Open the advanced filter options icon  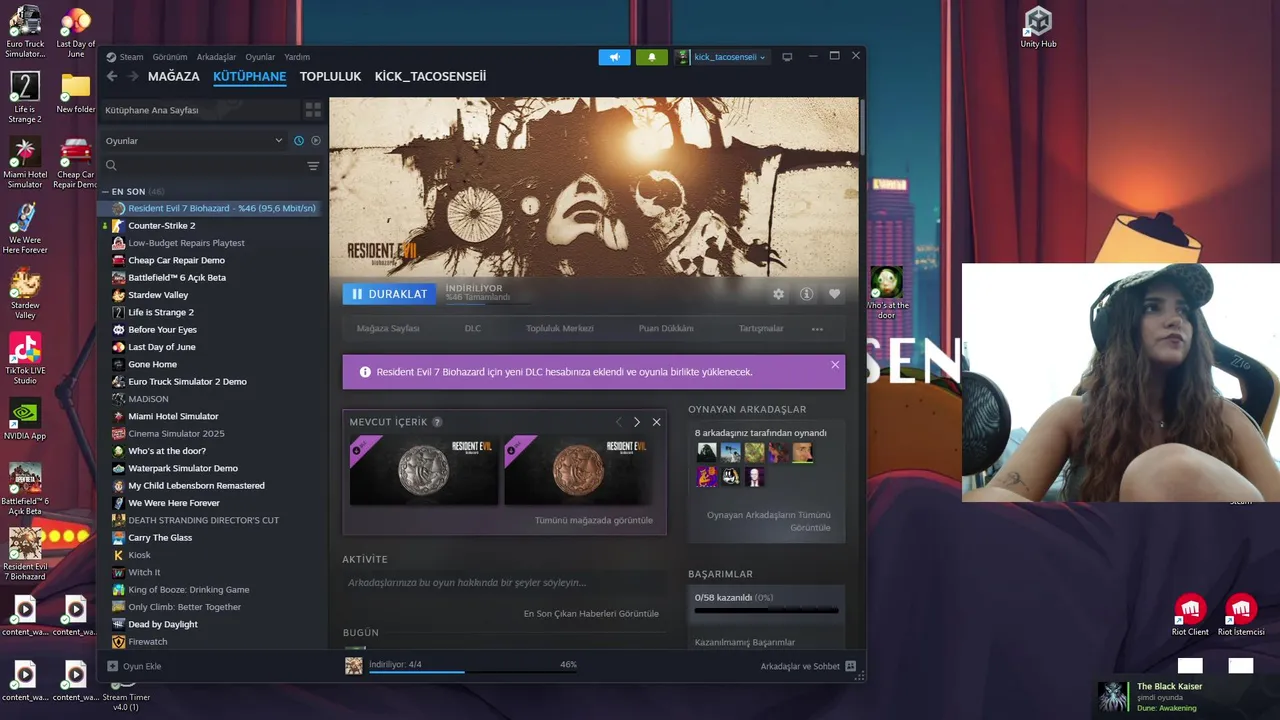(x=313, y=166)
